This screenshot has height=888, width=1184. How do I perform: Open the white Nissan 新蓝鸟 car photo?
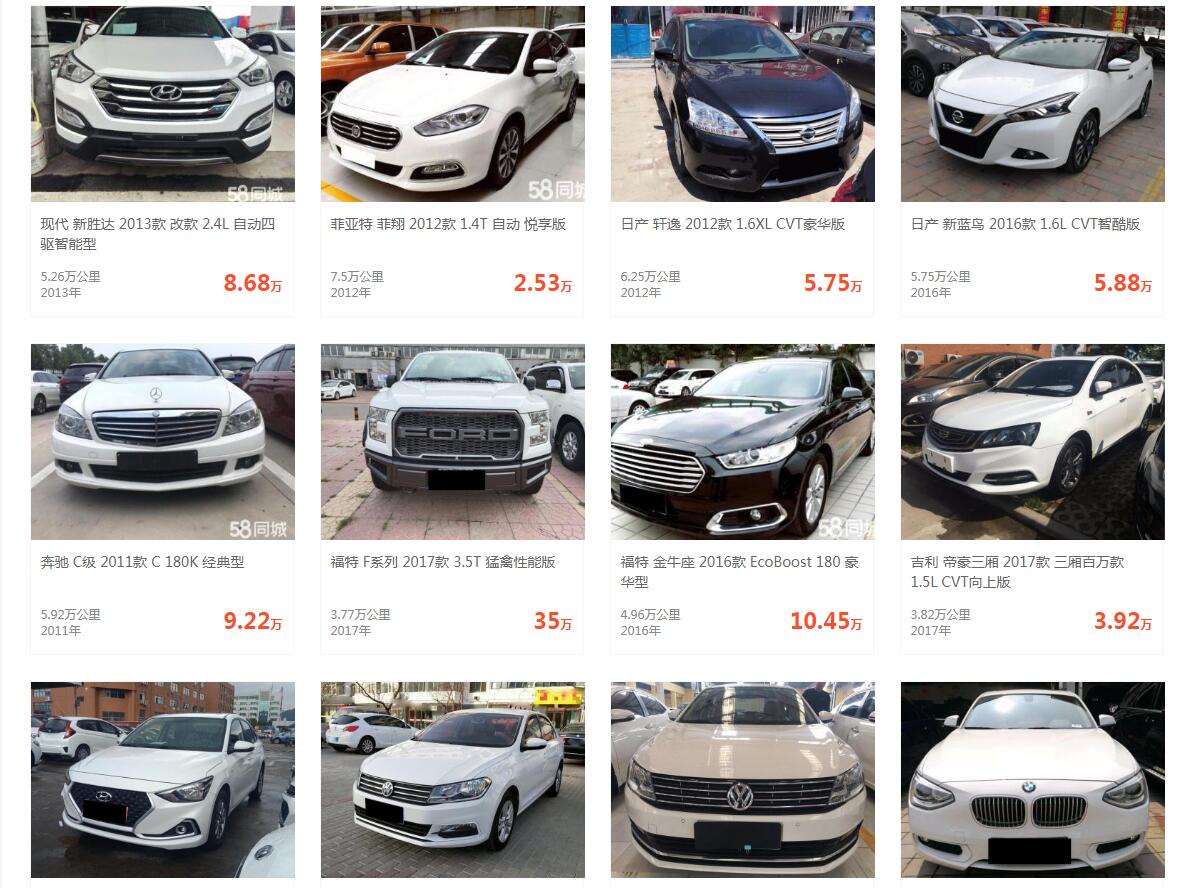[x=1032, y=103]
